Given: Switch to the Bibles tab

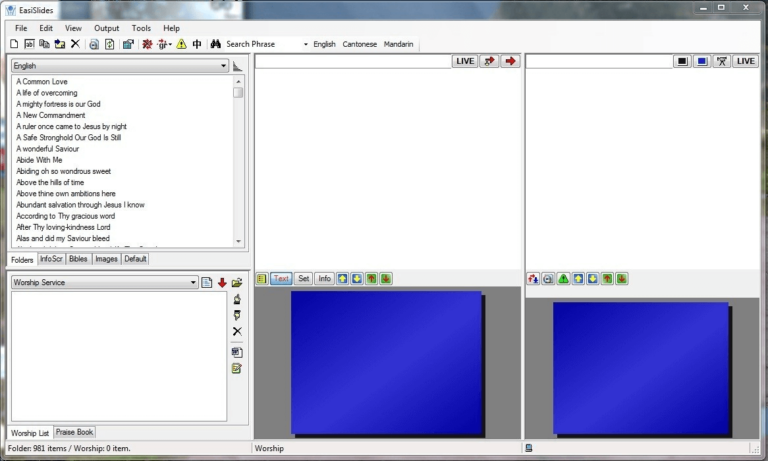Looking at the screenshot, I should pyautogui.click(x=78, y=259).
